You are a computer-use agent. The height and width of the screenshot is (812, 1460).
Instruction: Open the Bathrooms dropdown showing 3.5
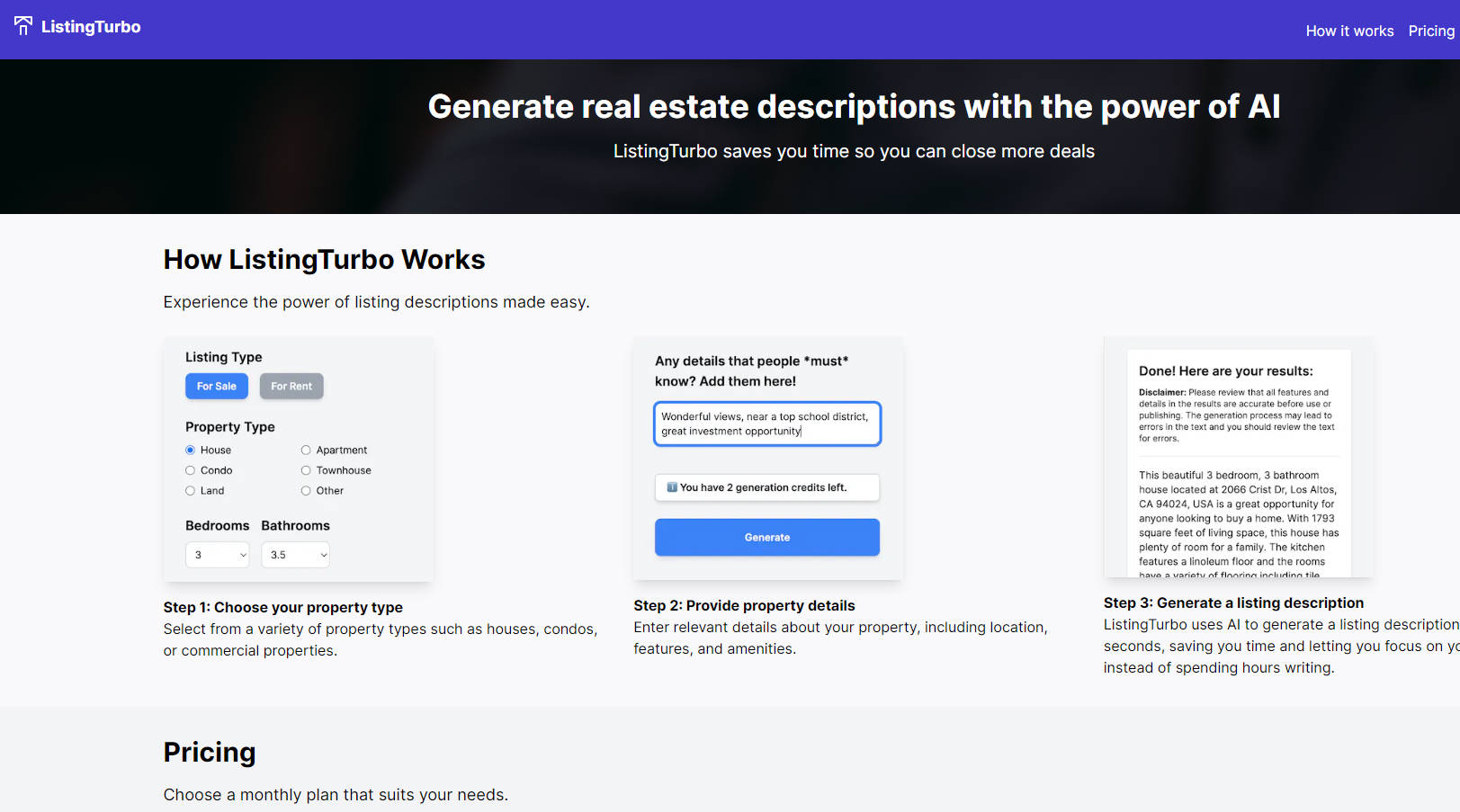(296, 555)
